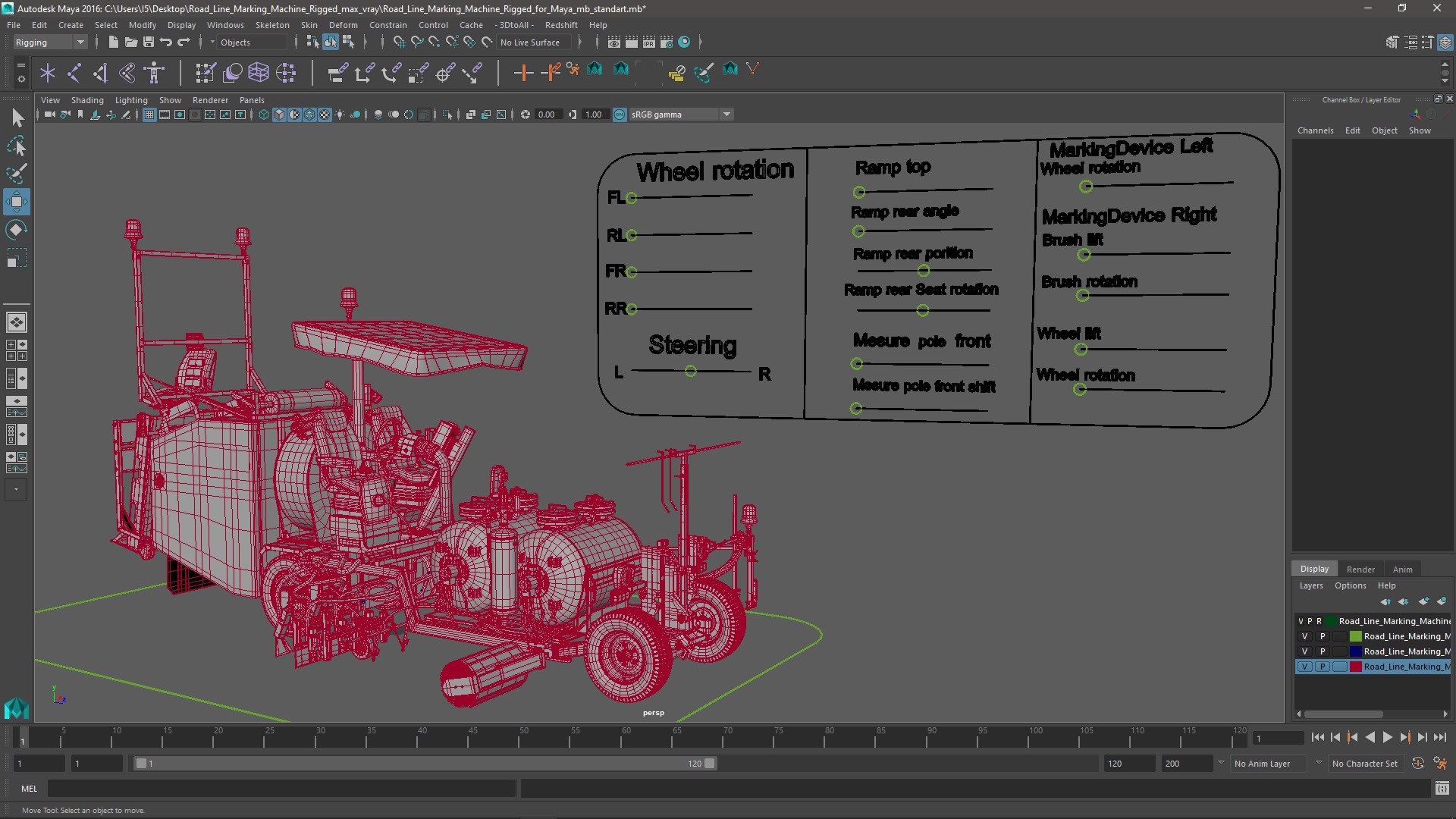Activate the Rotate tool
This screenshot has height=819, width=1456.
pyautogui.click(x=17, y=230)
